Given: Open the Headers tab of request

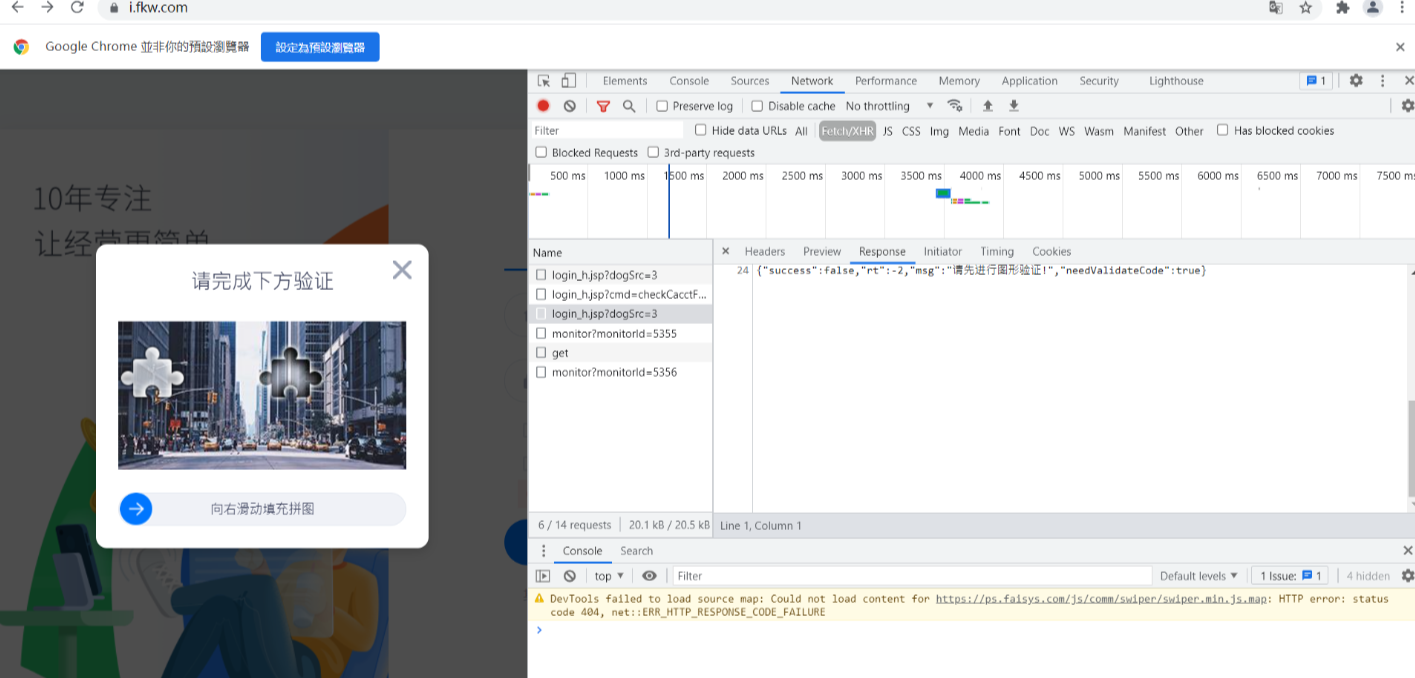Looking at the screenshot, I should (764, 252).
